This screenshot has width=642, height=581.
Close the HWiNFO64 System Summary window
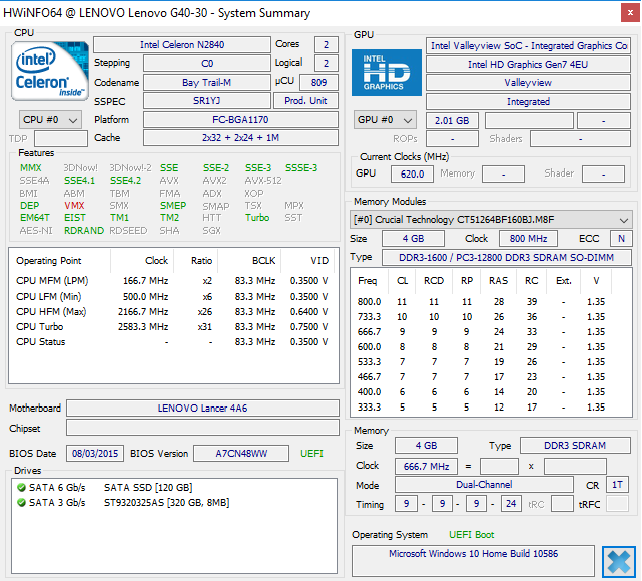tap(630, 13)
